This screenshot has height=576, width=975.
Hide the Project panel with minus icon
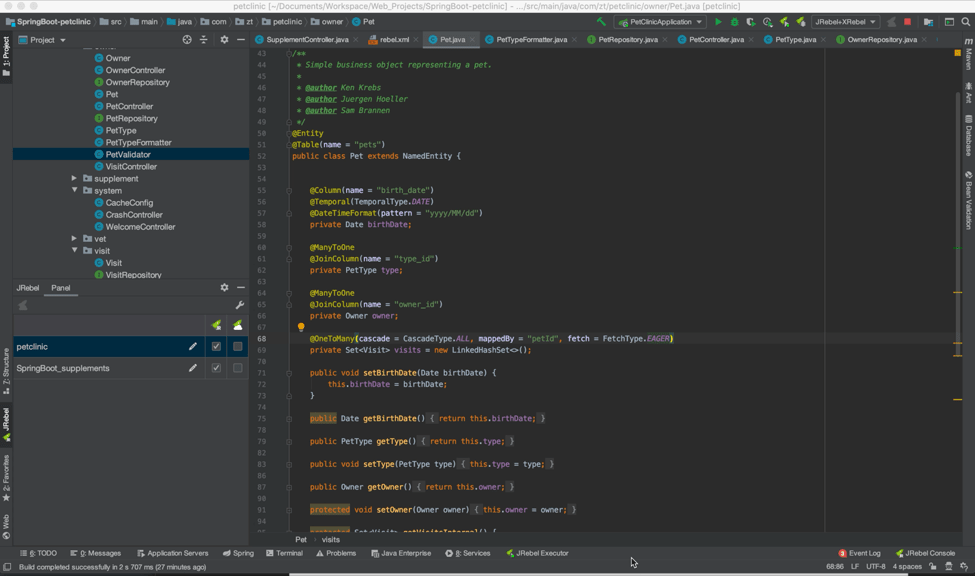(x=241, y=40)
